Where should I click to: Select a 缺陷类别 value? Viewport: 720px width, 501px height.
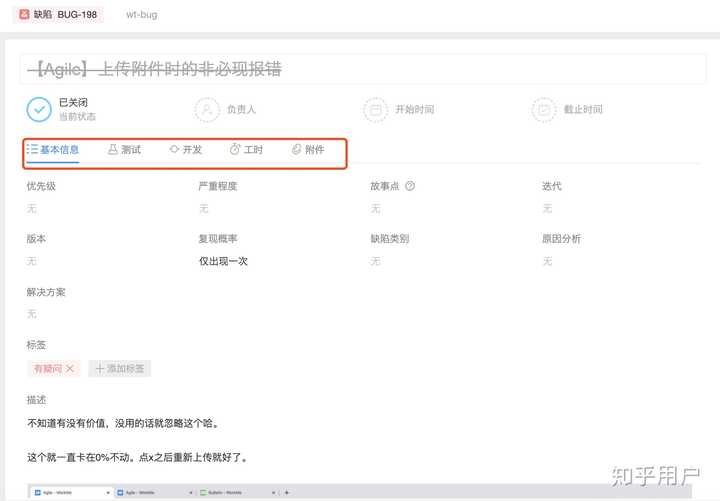click(x=376, y=261)
